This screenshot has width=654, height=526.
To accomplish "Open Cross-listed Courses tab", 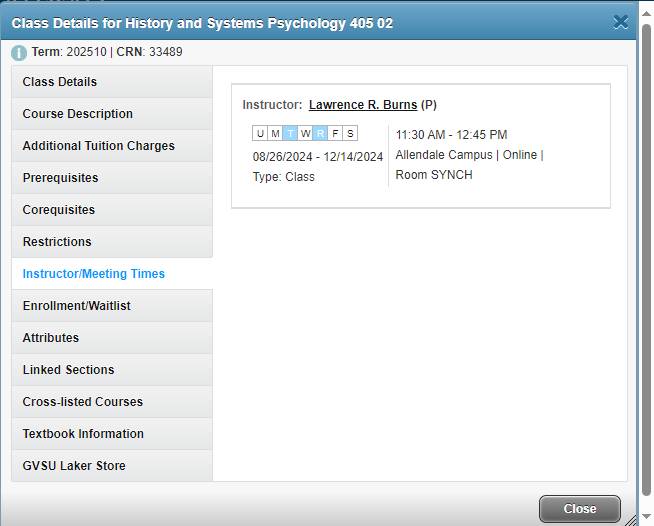I will click(x=83, y=402).
